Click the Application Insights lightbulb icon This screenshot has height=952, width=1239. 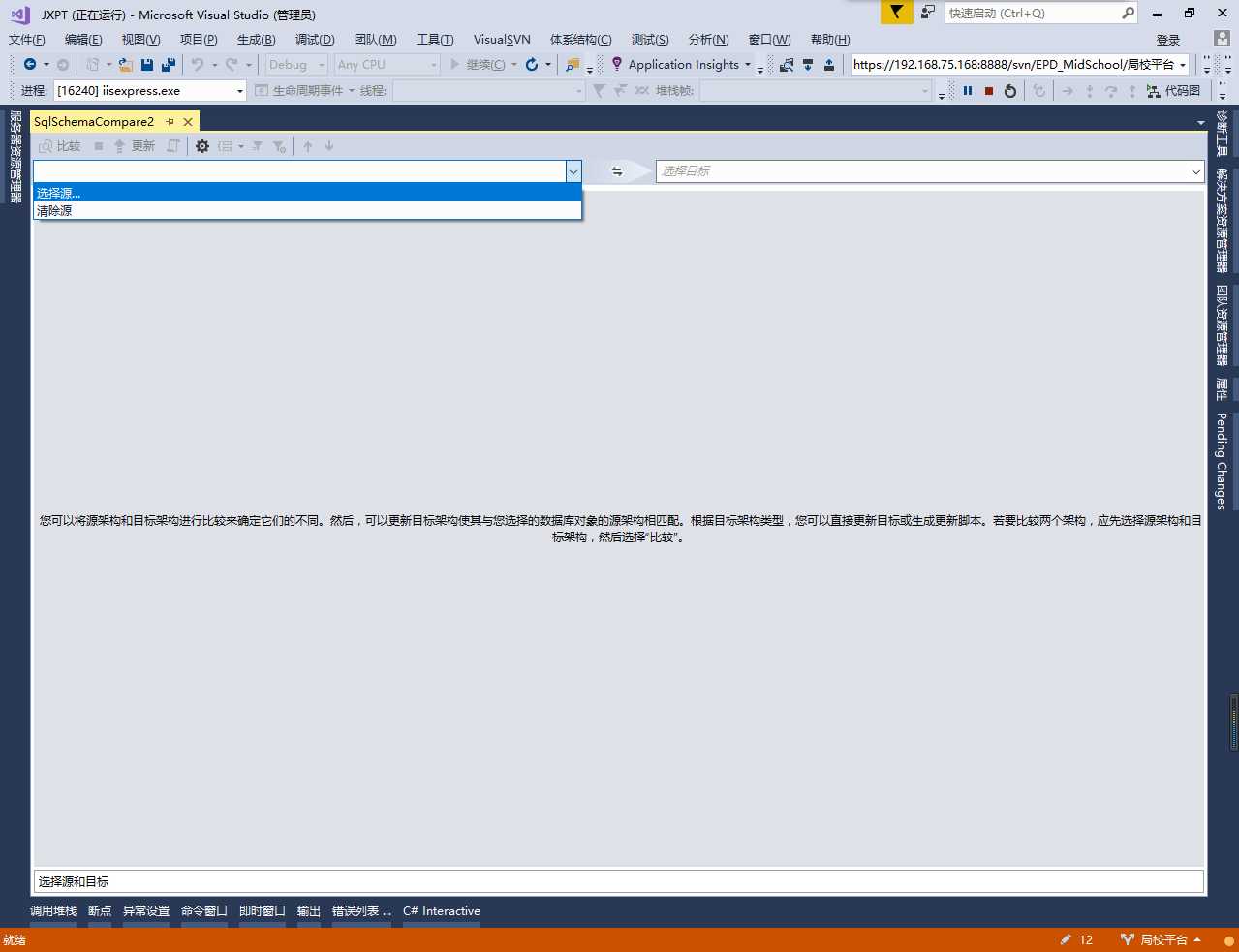(x=617, y=64)
